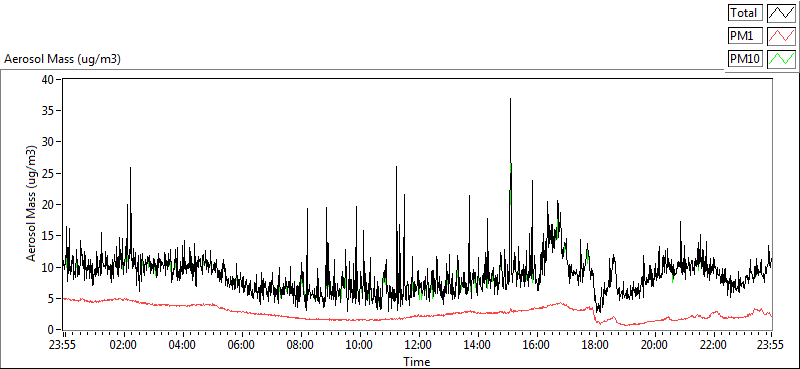
Task: Open the PM10 green line style swatch
Action: (x=782, y=59)
